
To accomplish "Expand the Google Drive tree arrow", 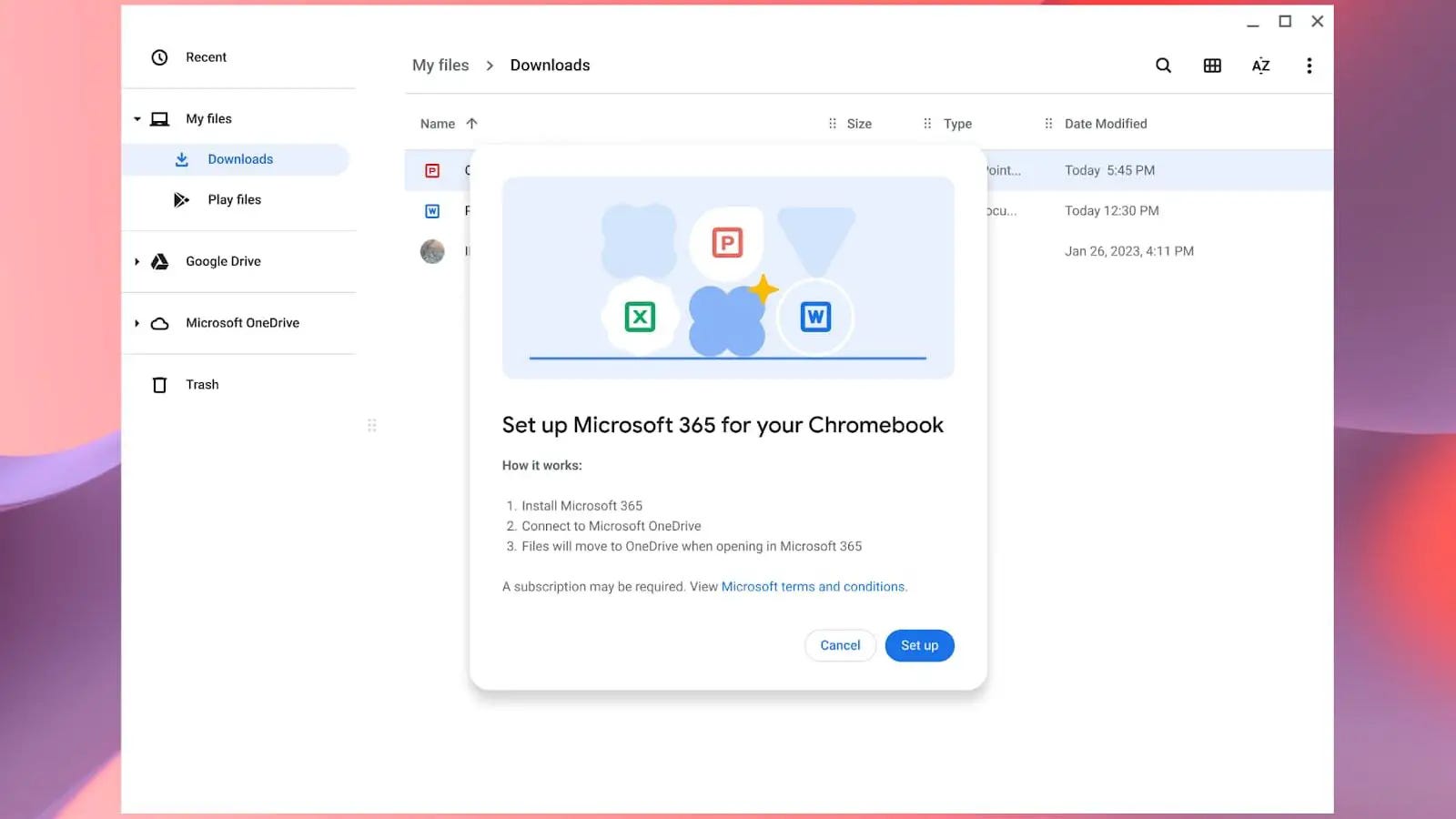I will (137, 262).
